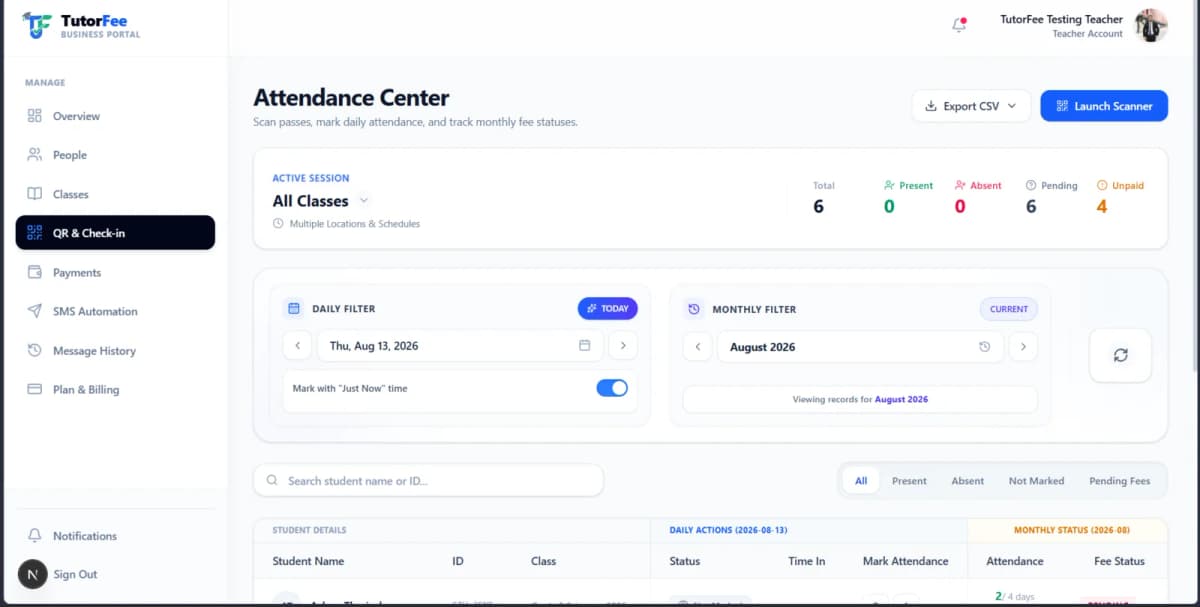Click the history icon in month field
The height and width of the screenshot is (607, 1200).
pos(985,347)
